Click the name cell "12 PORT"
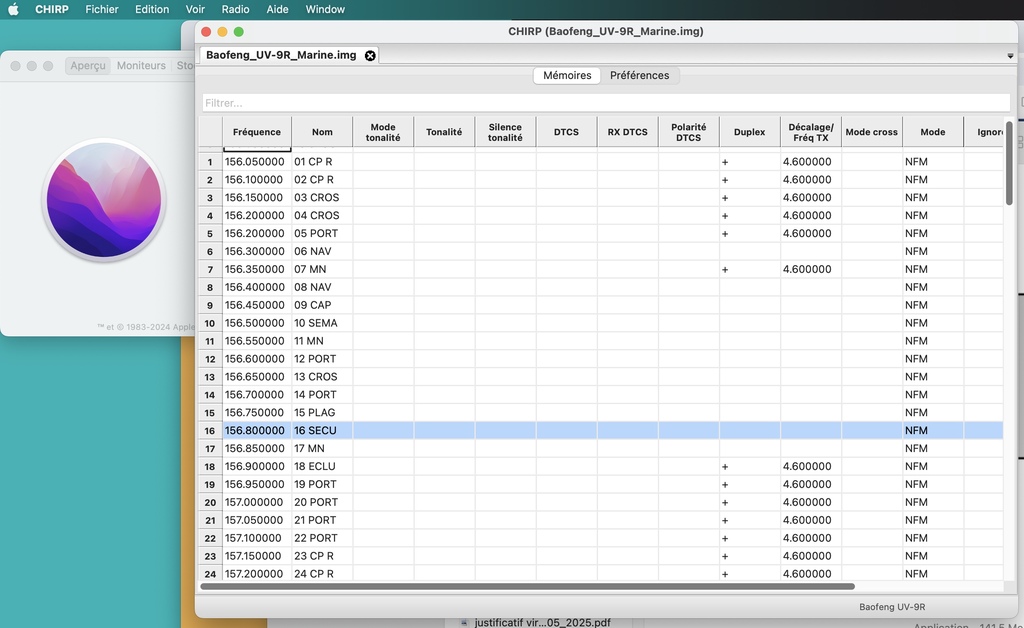Screen dimensions: 1024x628 [322, 359]
